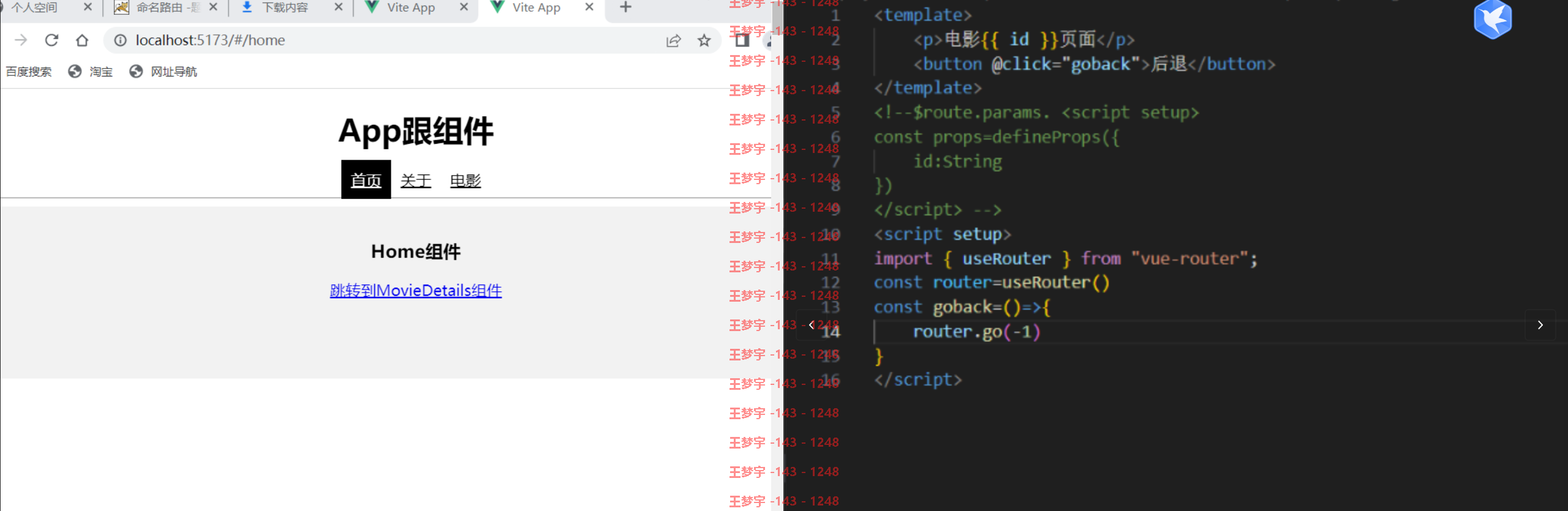The height and width of the screenshot is (511, 1568).
Task: Close the 命名路由 tab
Action: (213, 7)
